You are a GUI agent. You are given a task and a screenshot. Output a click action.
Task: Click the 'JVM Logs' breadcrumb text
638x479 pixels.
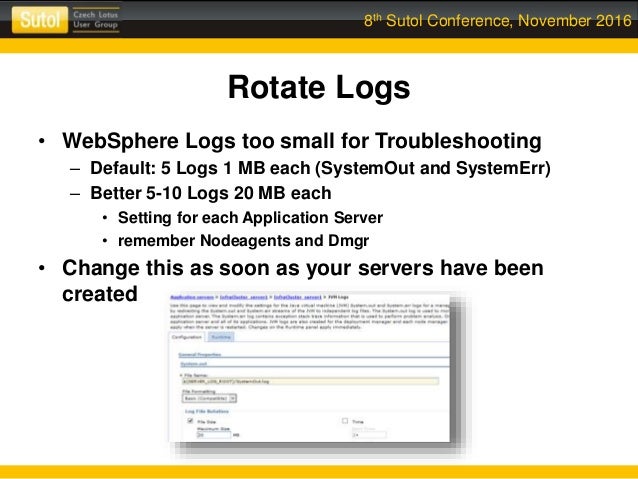[338, 297]
